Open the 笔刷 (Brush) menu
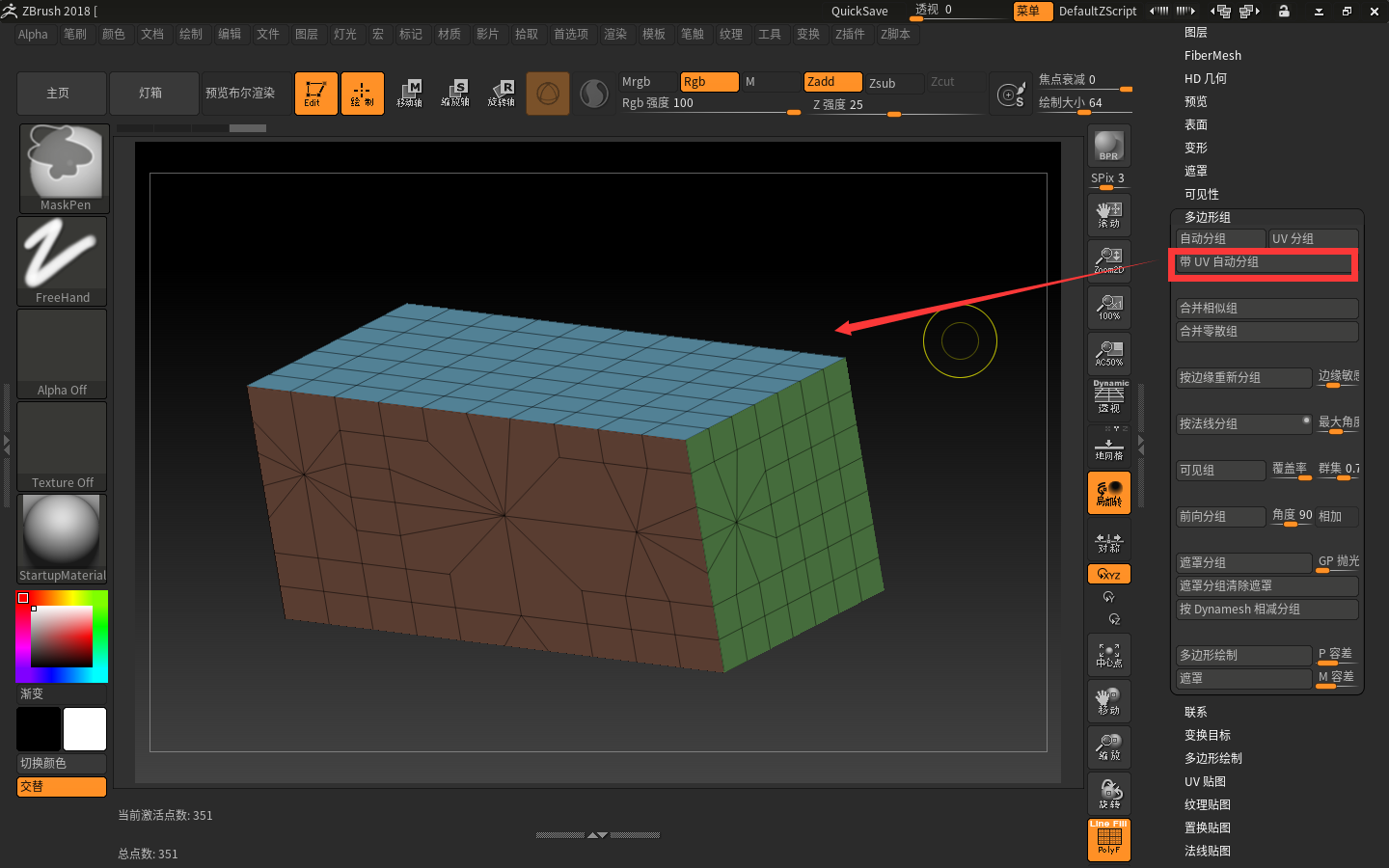This screenshot has height=868, width=1389. (x=75, y=34)
